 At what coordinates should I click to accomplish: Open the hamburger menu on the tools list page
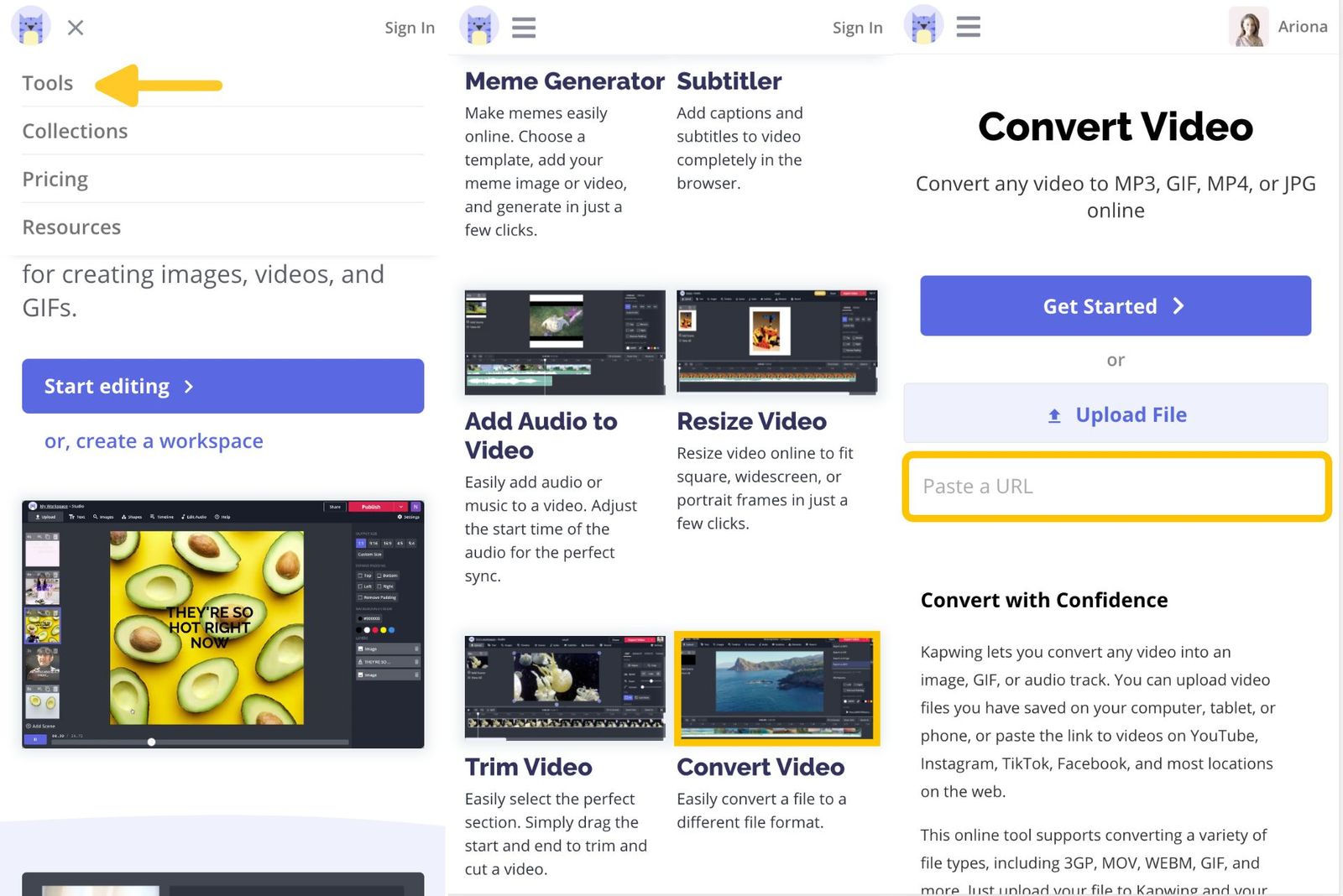(523, 27)
